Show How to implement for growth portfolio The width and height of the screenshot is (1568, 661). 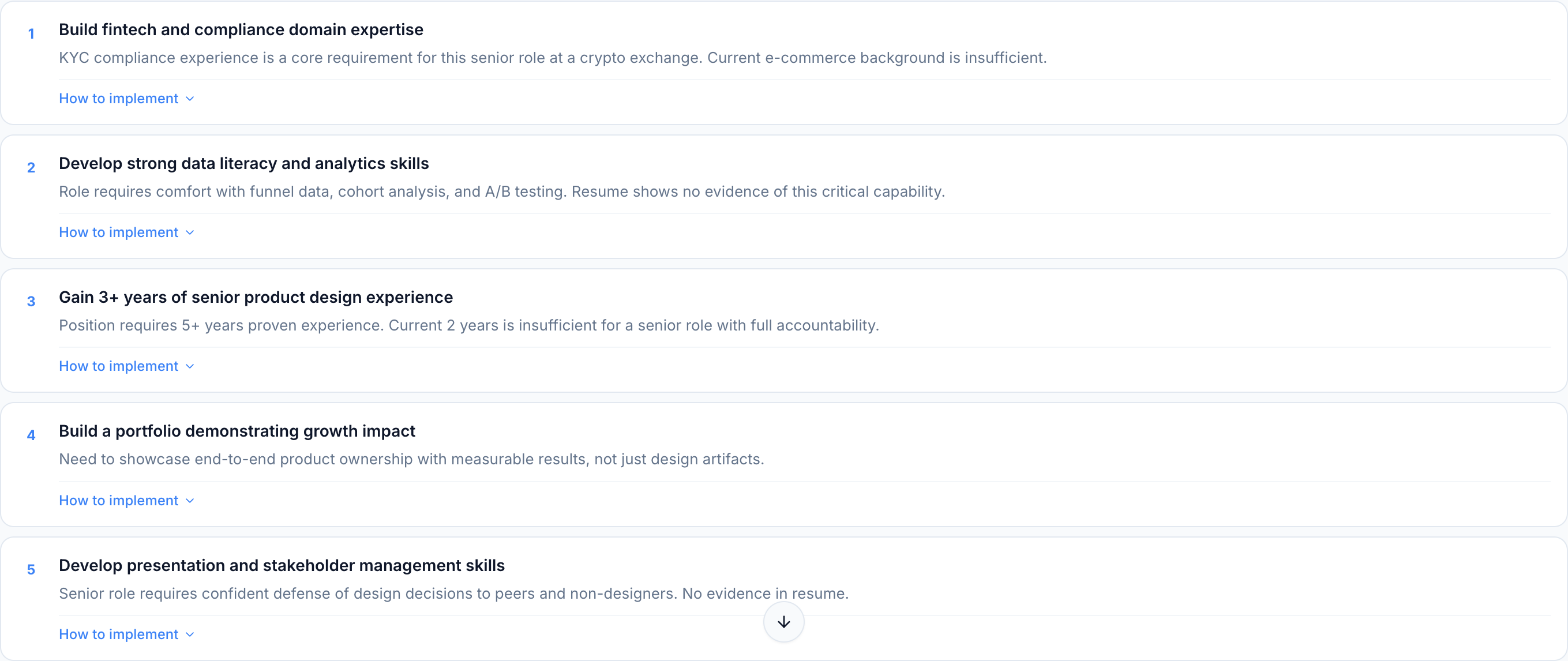click(x=126, y=500)
